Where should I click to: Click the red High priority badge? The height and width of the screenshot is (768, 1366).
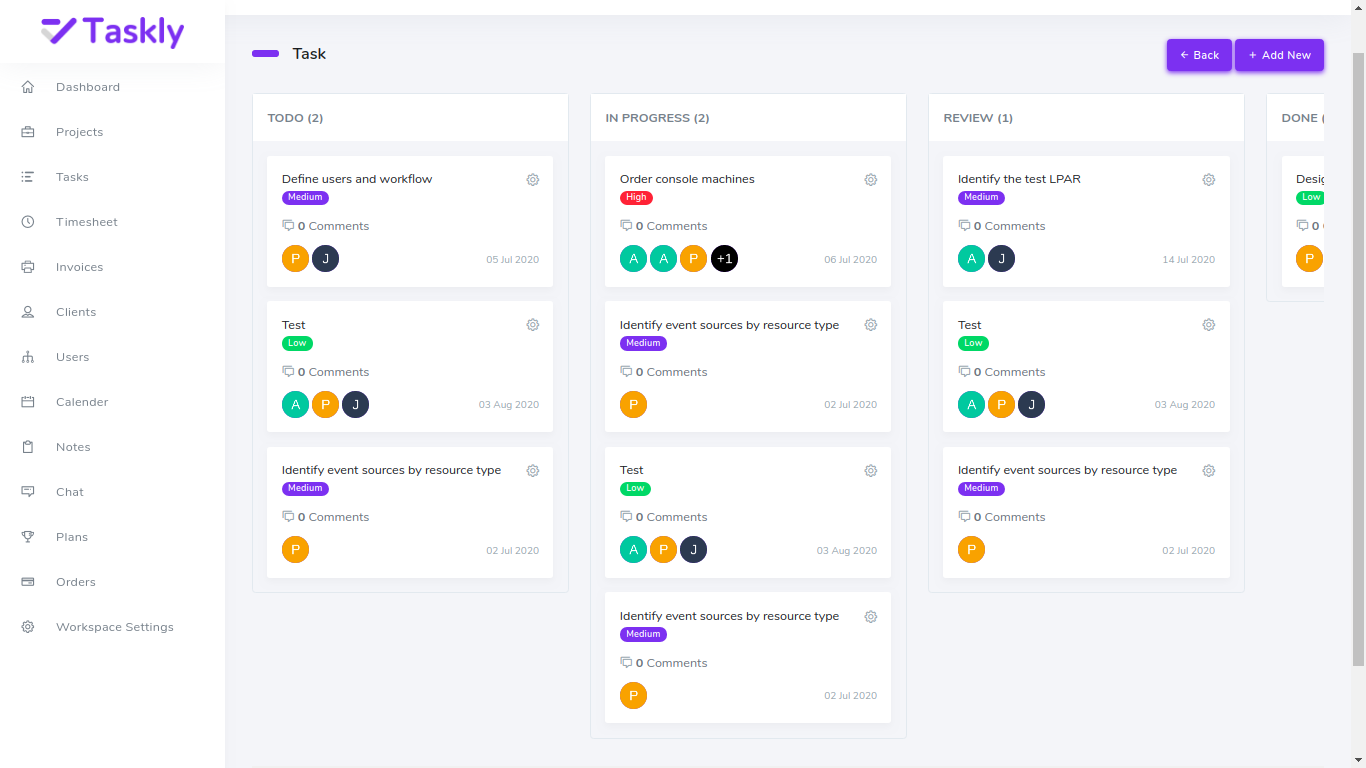coord(636,197)
